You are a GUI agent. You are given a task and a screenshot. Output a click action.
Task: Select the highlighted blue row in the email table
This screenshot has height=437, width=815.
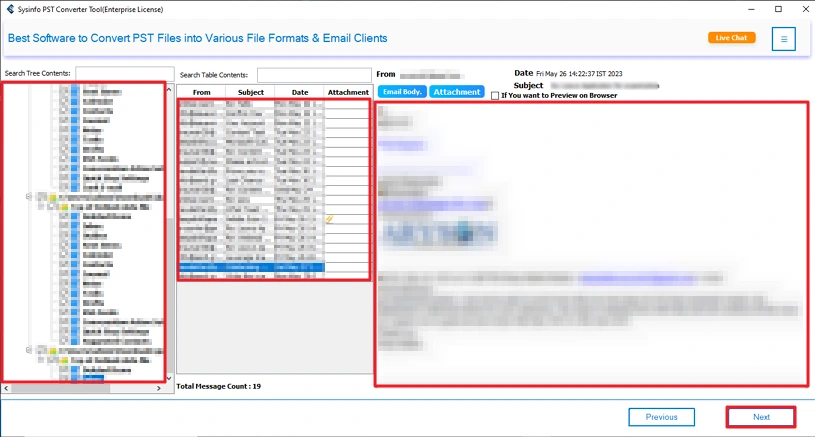click(x=252, y=267)
